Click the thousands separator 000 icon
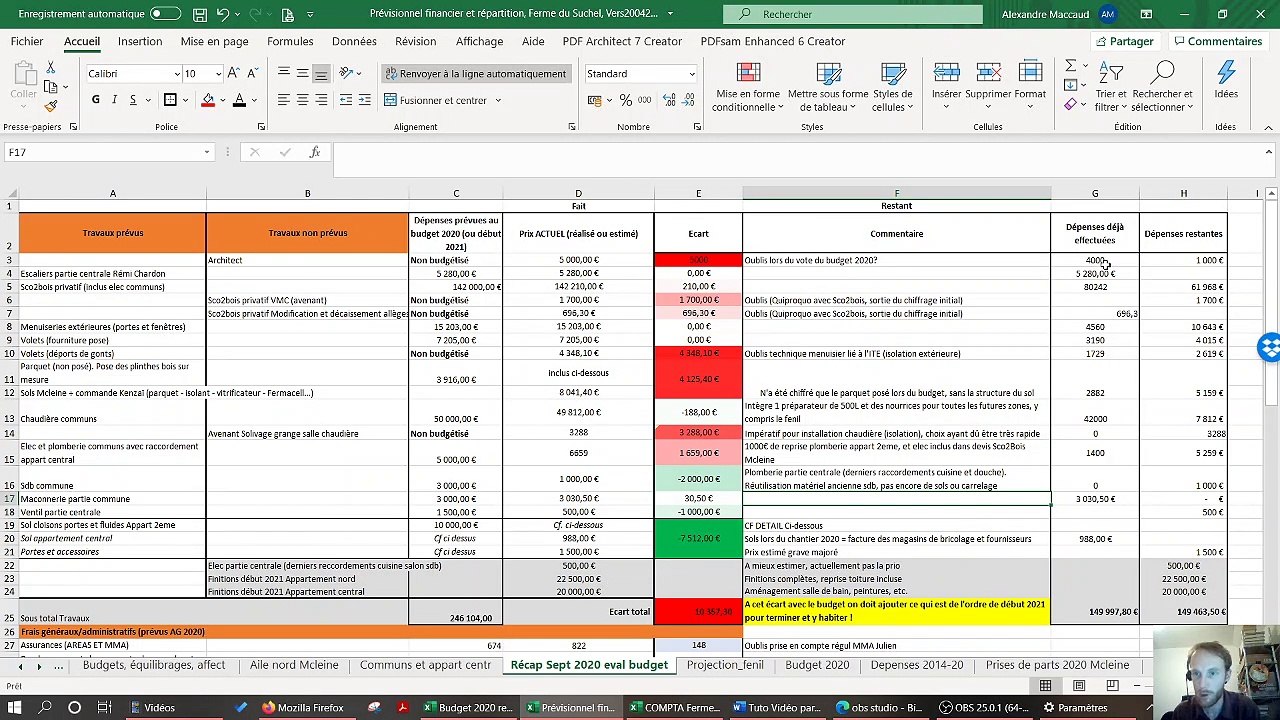The width and height of the screenshot is (1280, 720). 646,100
